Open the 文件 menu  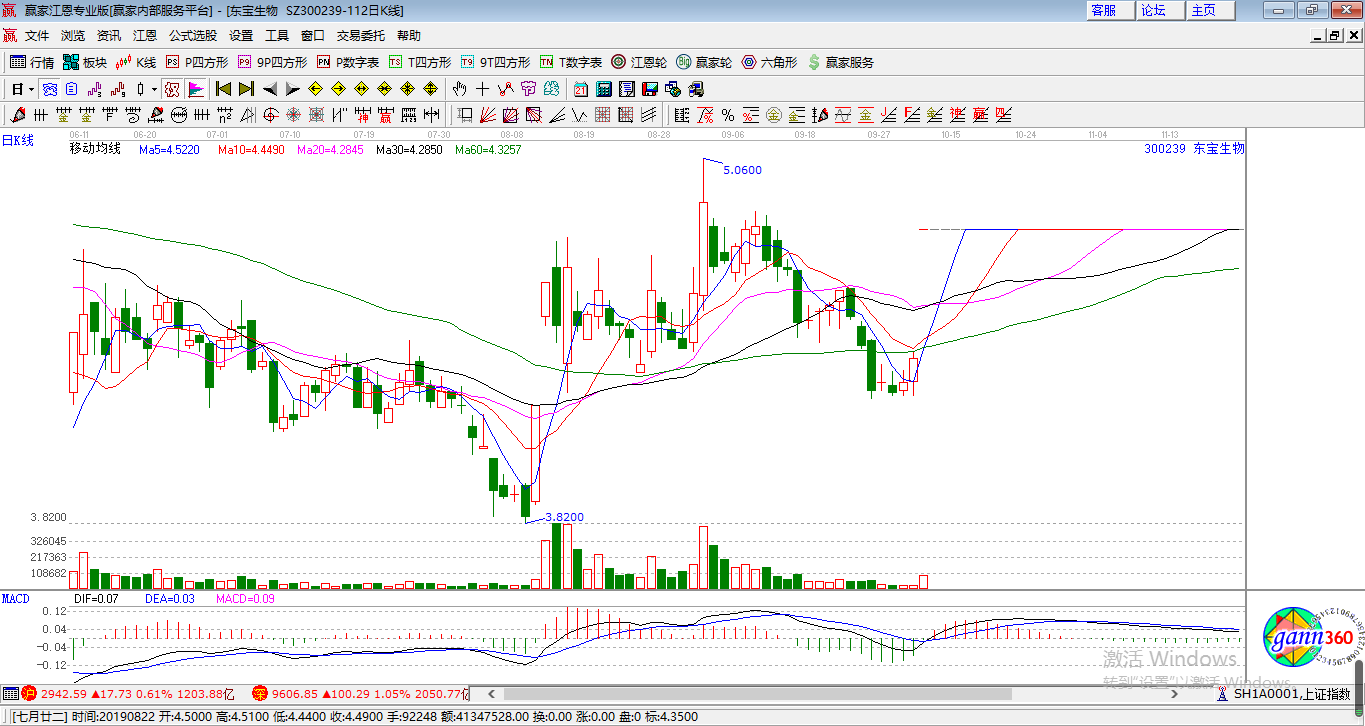click(37, 36)
